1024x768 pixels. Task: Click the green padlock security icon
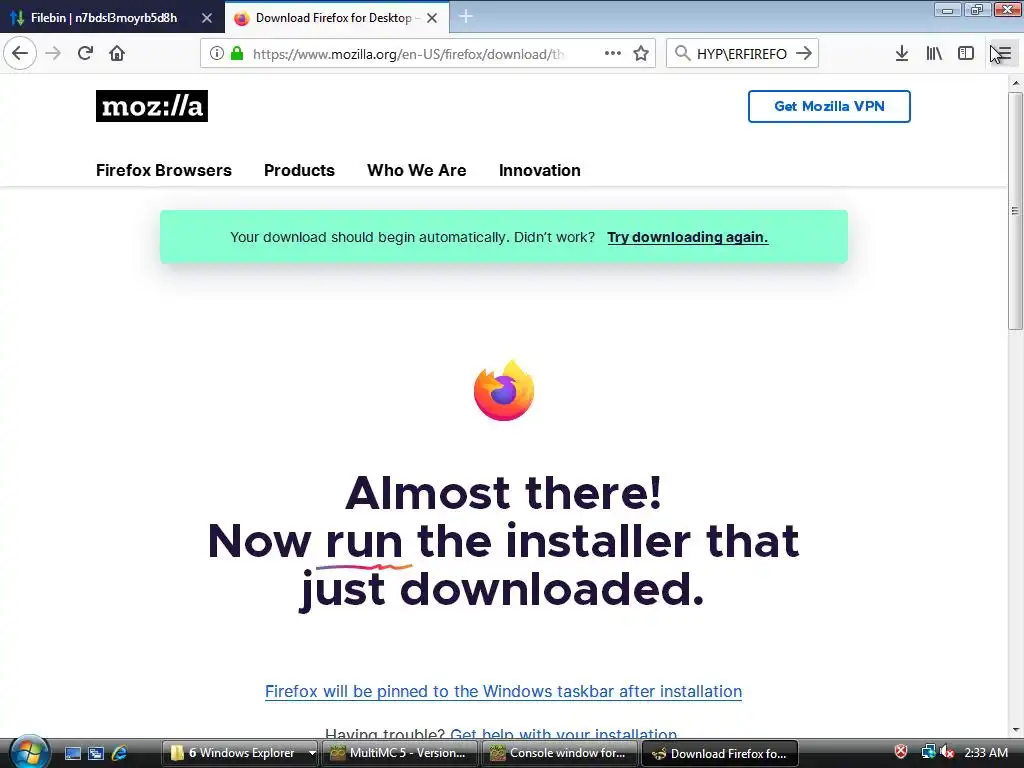pos(237,53)
